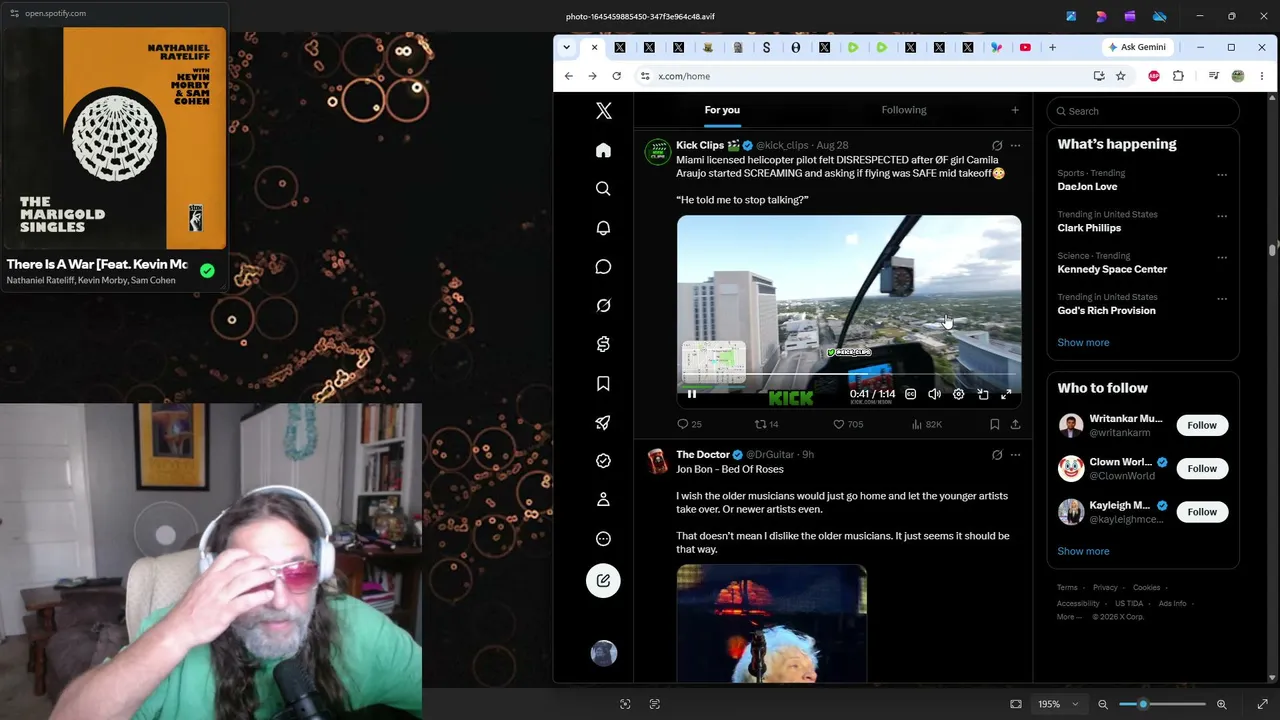
Task: Follow Clown World account
Action: pyautogui.click(x=1202, y=469)
